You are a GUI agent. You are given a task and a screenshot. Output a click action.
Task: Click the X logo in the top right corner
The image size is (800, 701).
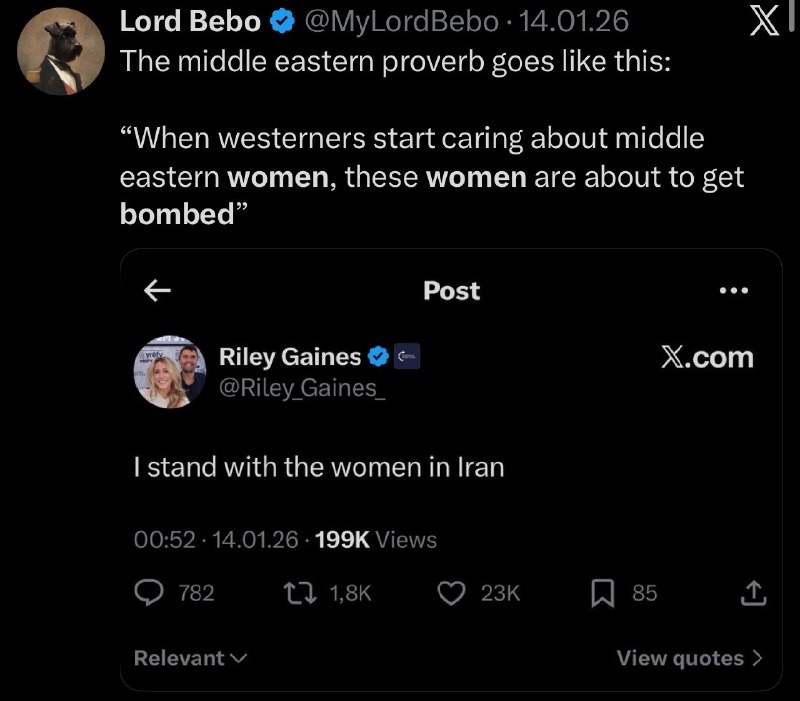coord(766,22)
